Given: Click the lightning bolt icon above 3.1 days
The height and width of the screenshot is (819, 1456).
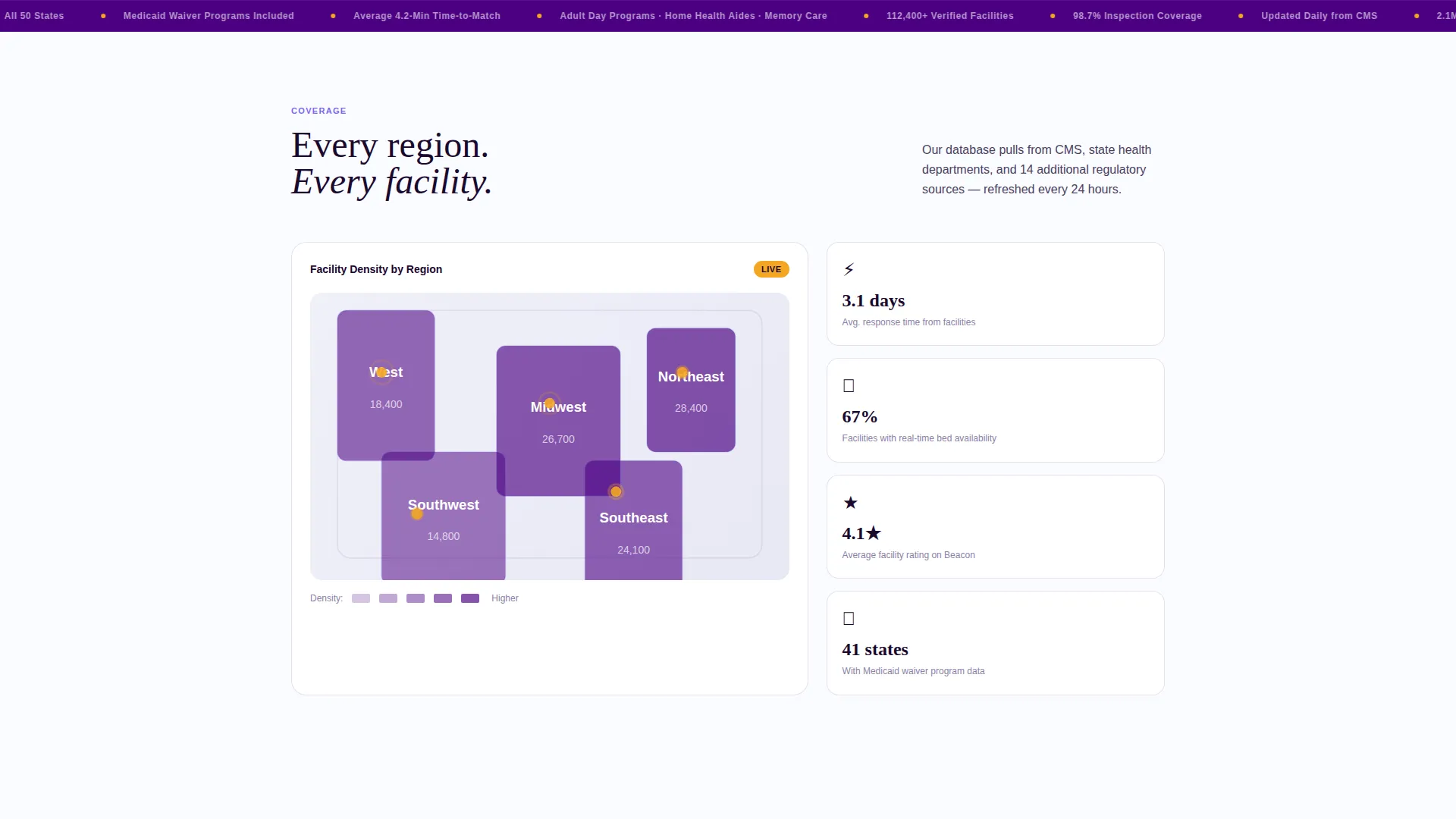Looking at the screenshot, I should [x=849, y=269].
